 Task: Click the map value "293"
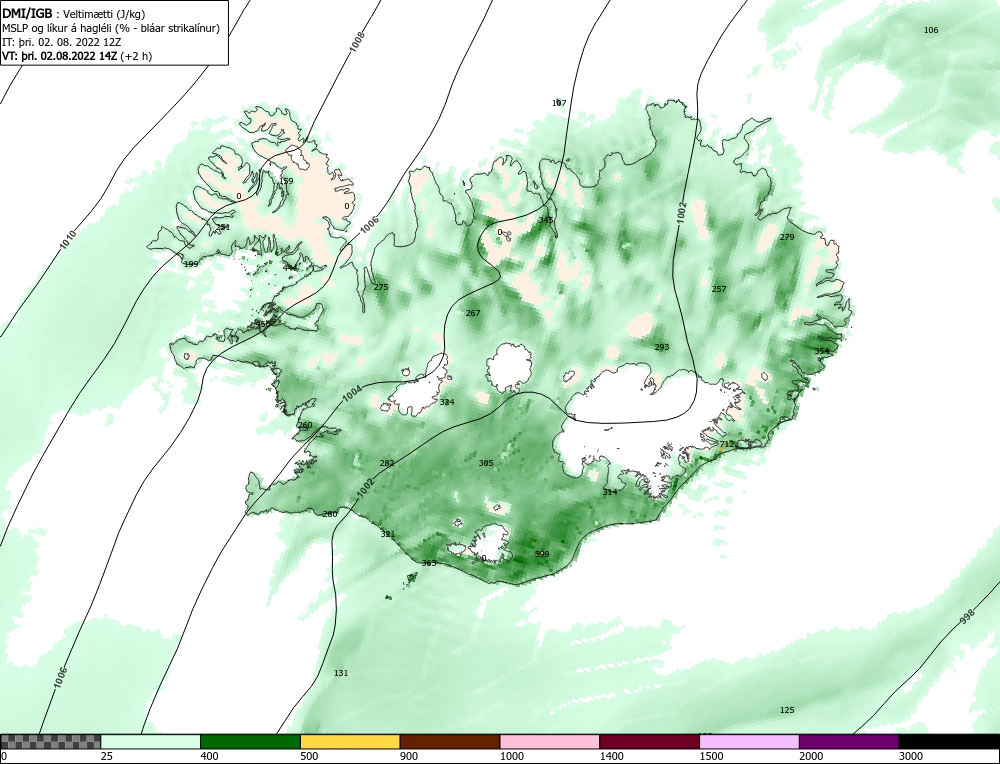tap(662, 347)
